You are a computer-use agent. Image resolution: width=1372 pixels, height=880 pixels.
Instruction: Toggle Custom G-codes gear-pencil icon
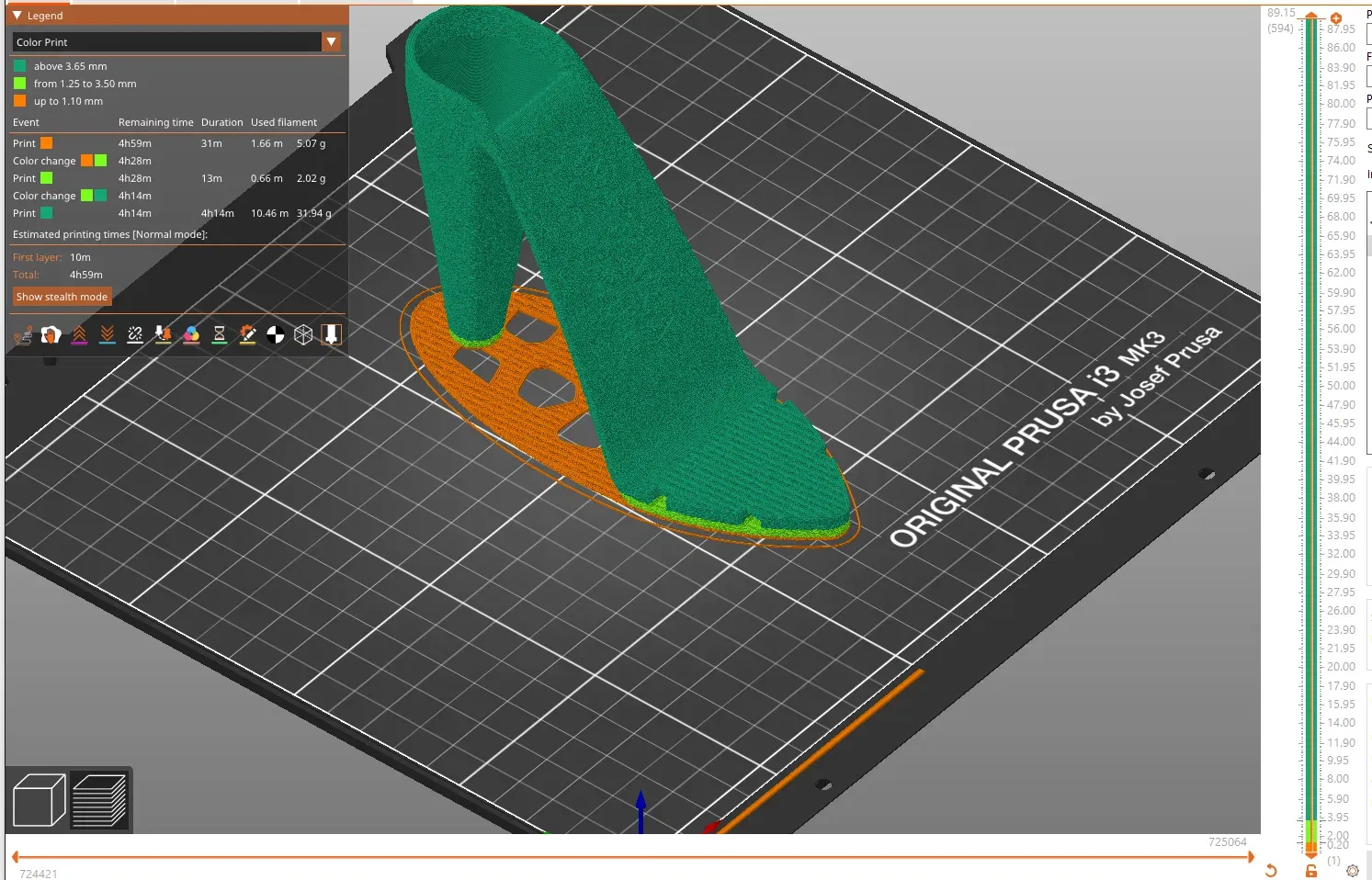(x=247, y=335)
